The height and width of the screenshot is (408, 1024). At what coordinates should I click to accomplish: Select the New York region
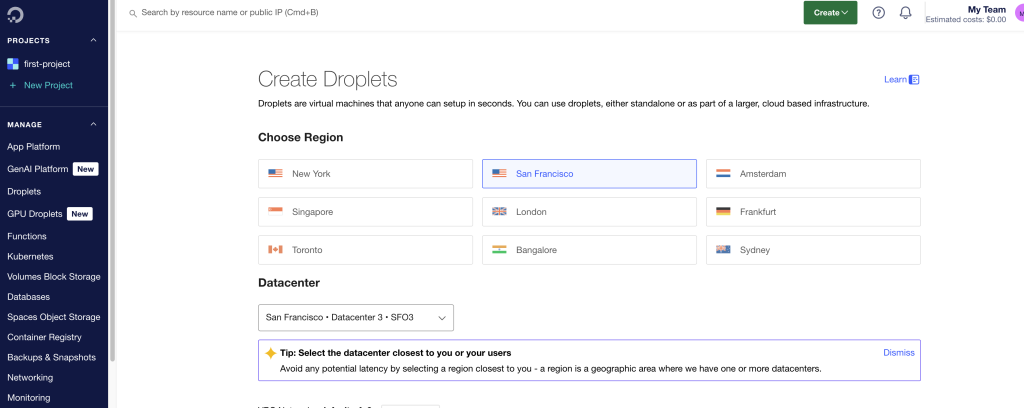pyautogui.click(x=365, y=174)
